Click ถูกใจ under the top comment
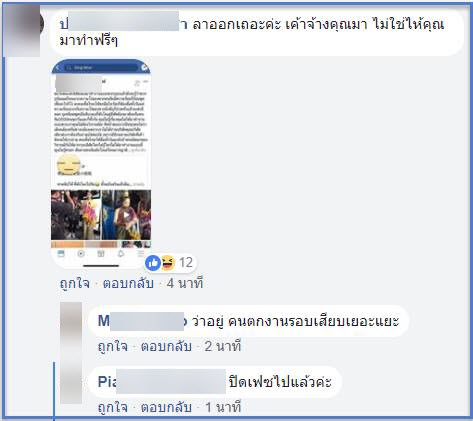This screenshot has height=421, width=473. coord(75,284)
